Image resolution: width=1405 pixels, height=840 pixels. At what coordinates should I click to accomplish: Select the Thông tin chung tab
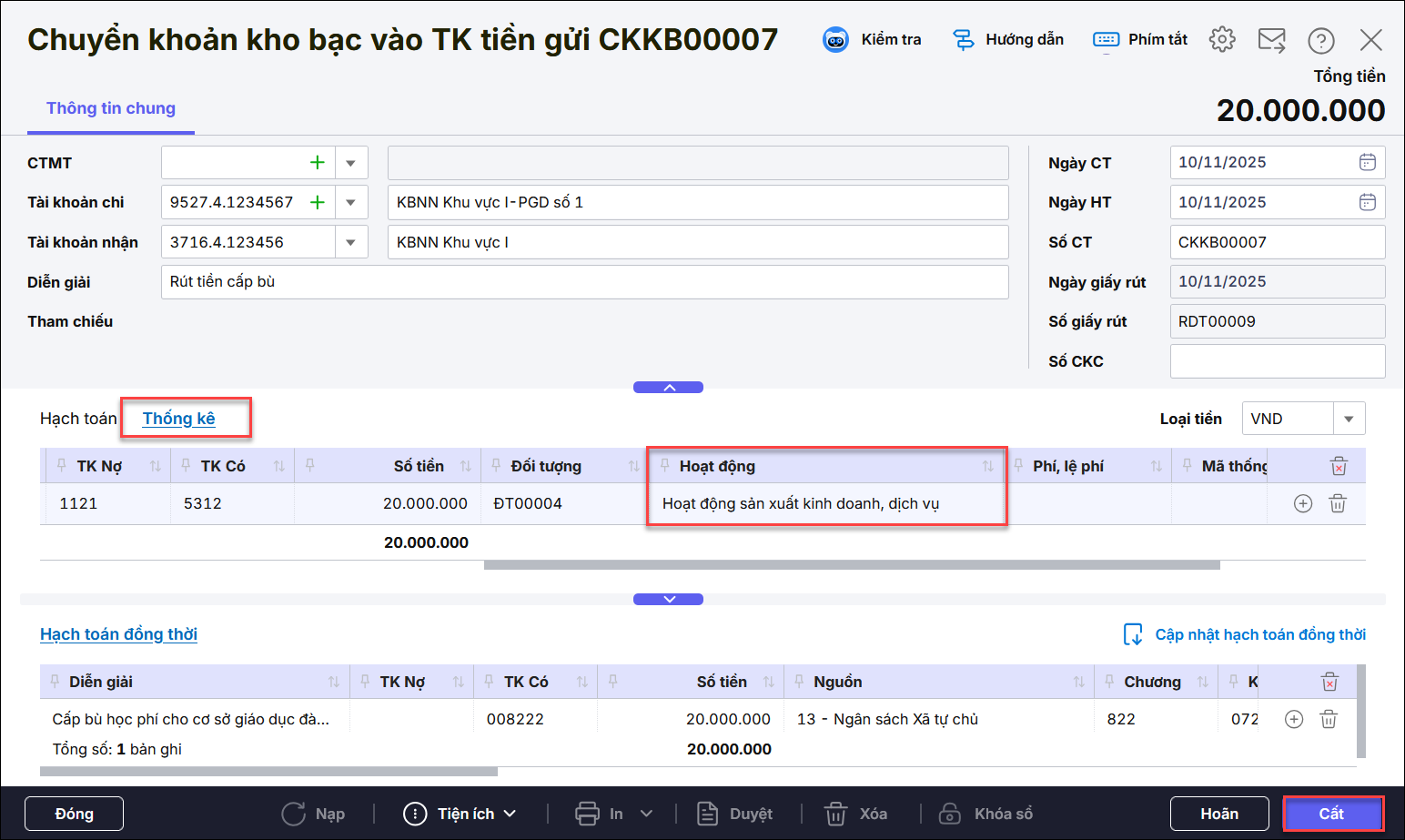coord(111,108)
